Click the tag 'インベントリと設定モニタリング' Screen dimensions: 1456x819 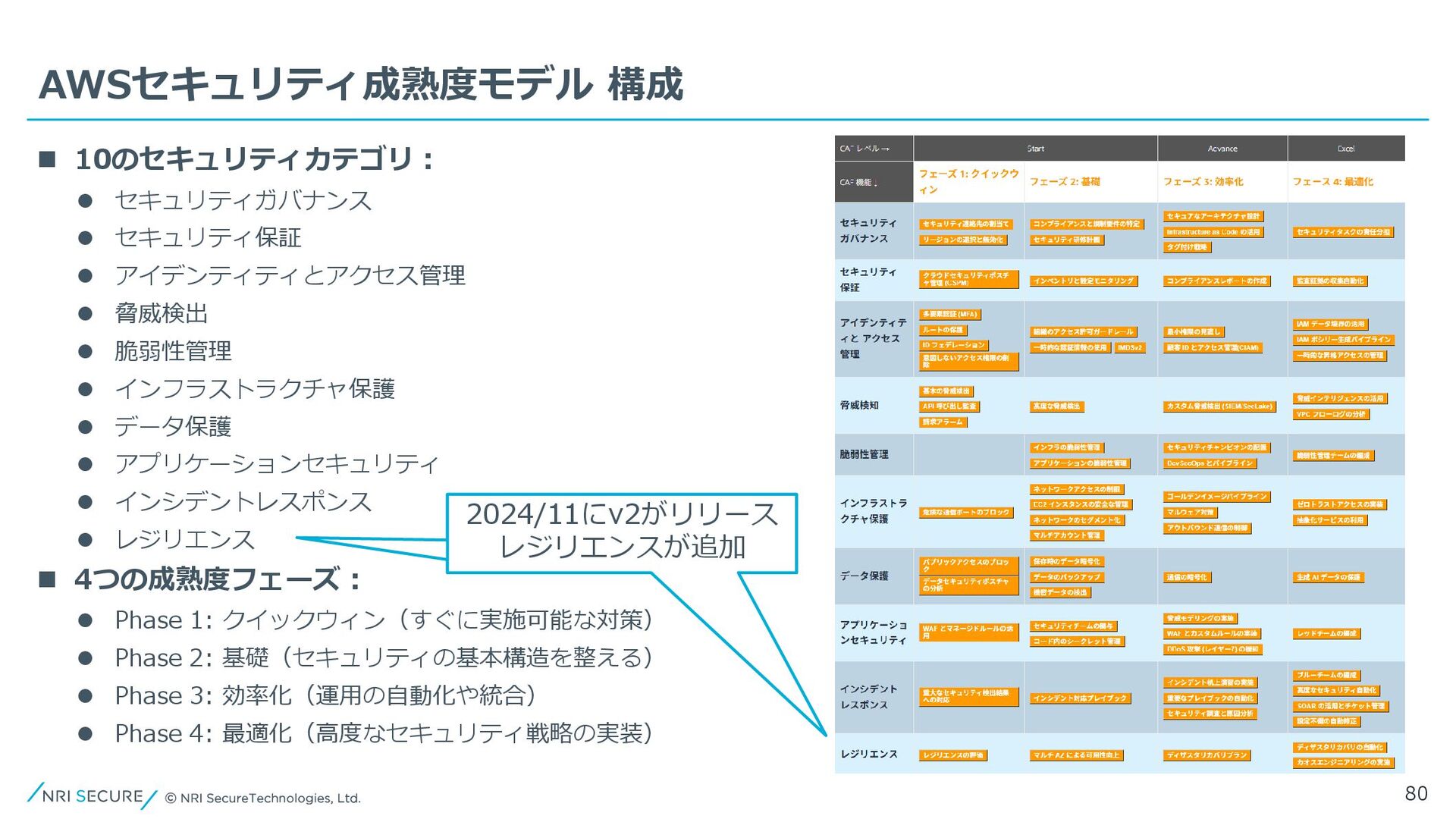pyautogui.click(x=1084, y=281)
